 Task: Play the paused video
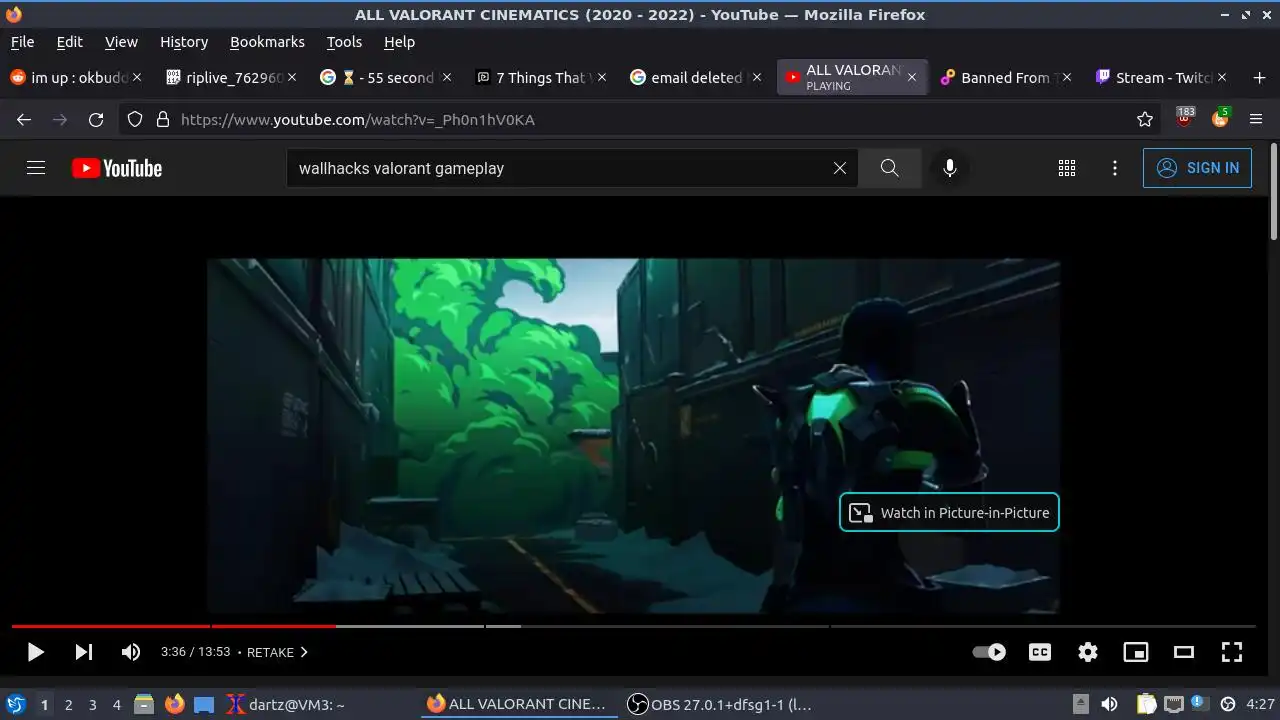pos(35,652)
